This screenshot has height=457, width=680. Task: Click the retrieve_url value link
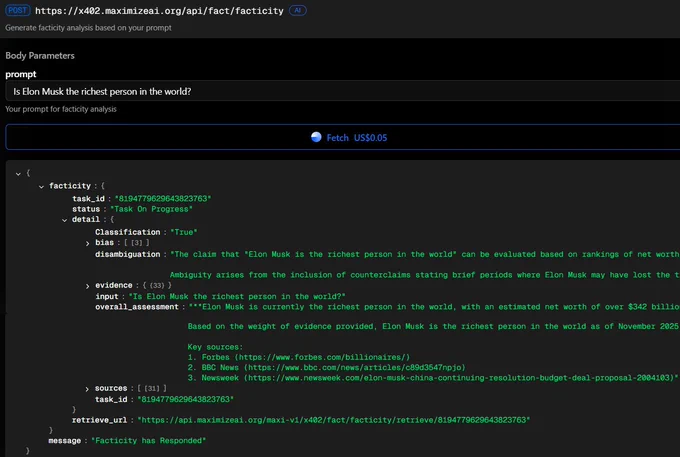coord(333,420)
